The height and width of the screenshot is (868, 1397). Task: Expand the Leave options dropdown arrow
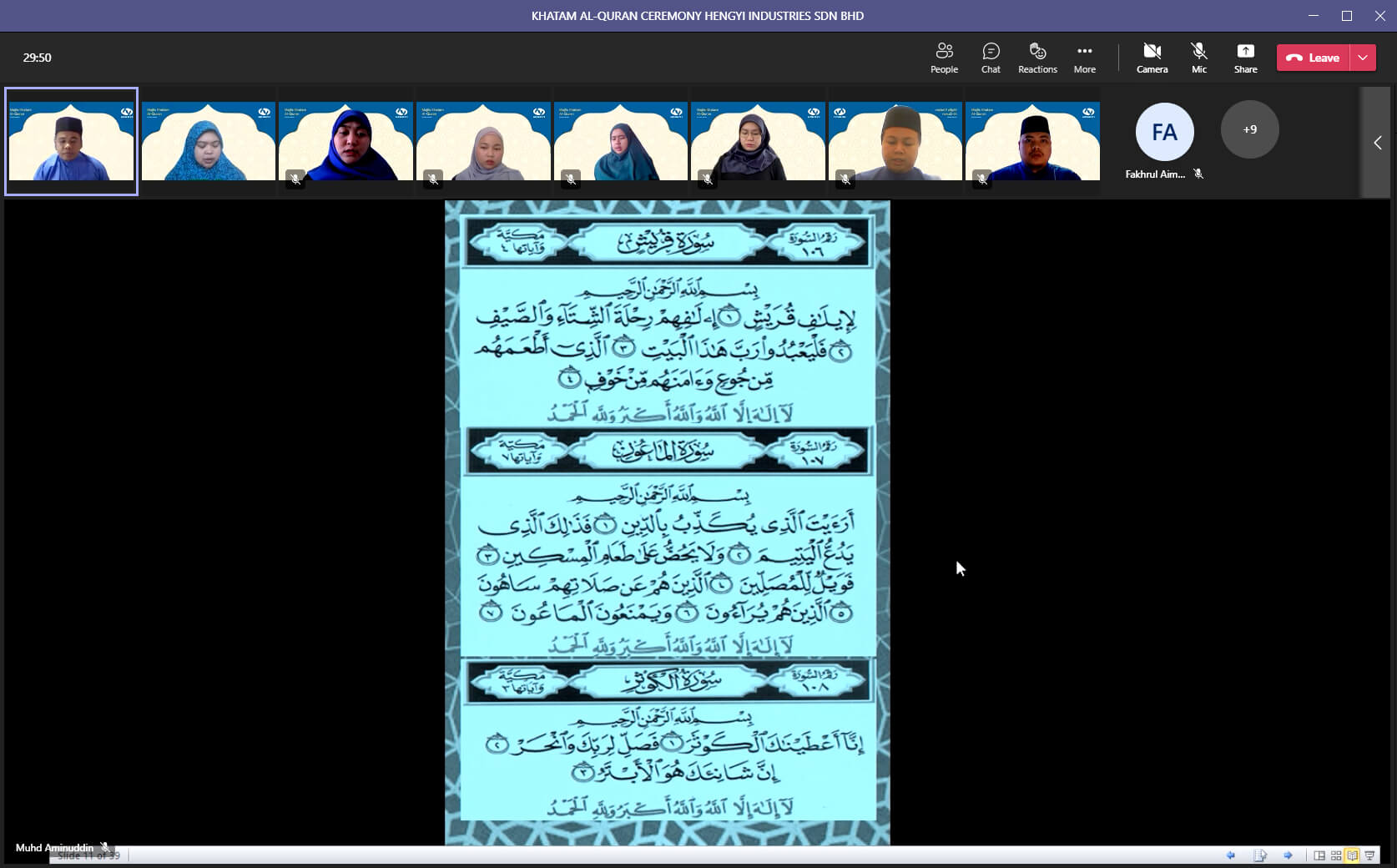1363,58
